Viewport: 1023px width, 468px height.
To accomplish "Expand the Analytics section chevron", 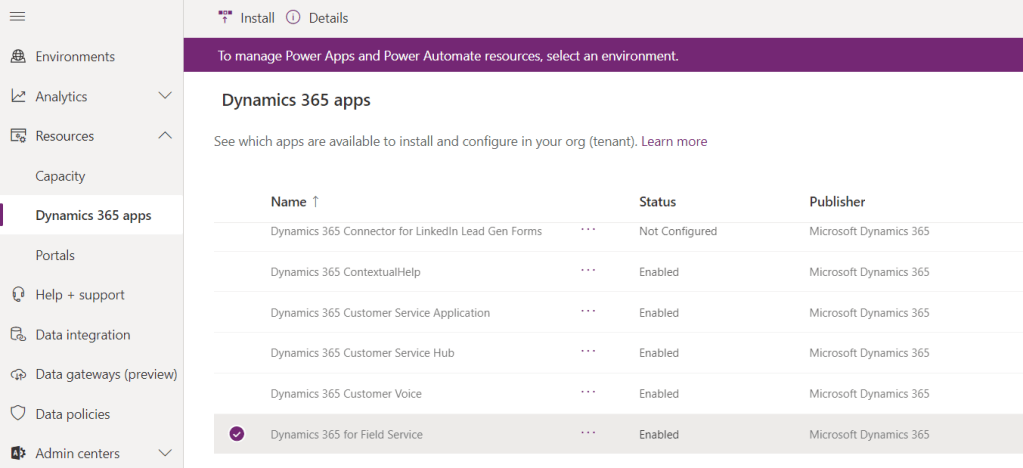I will [x=165, y=97].
